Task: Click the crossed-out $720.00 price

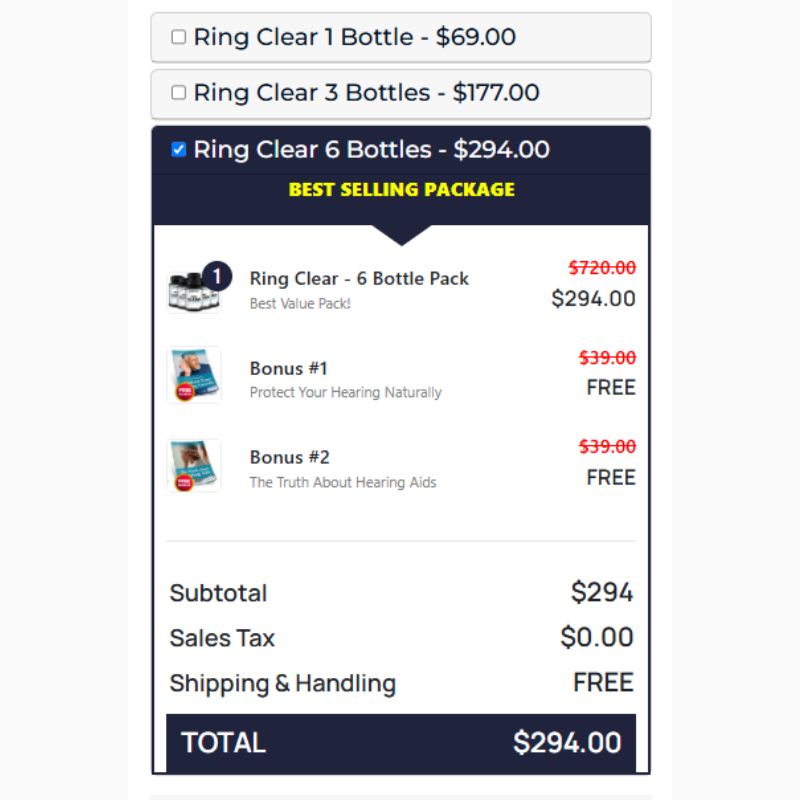Action: point(603,267)
